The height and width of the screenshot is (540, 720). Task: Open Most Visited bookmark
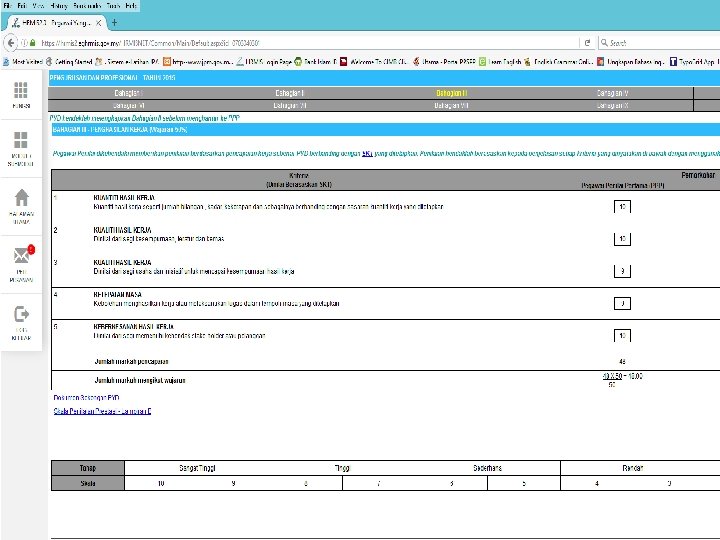(23, 62)
